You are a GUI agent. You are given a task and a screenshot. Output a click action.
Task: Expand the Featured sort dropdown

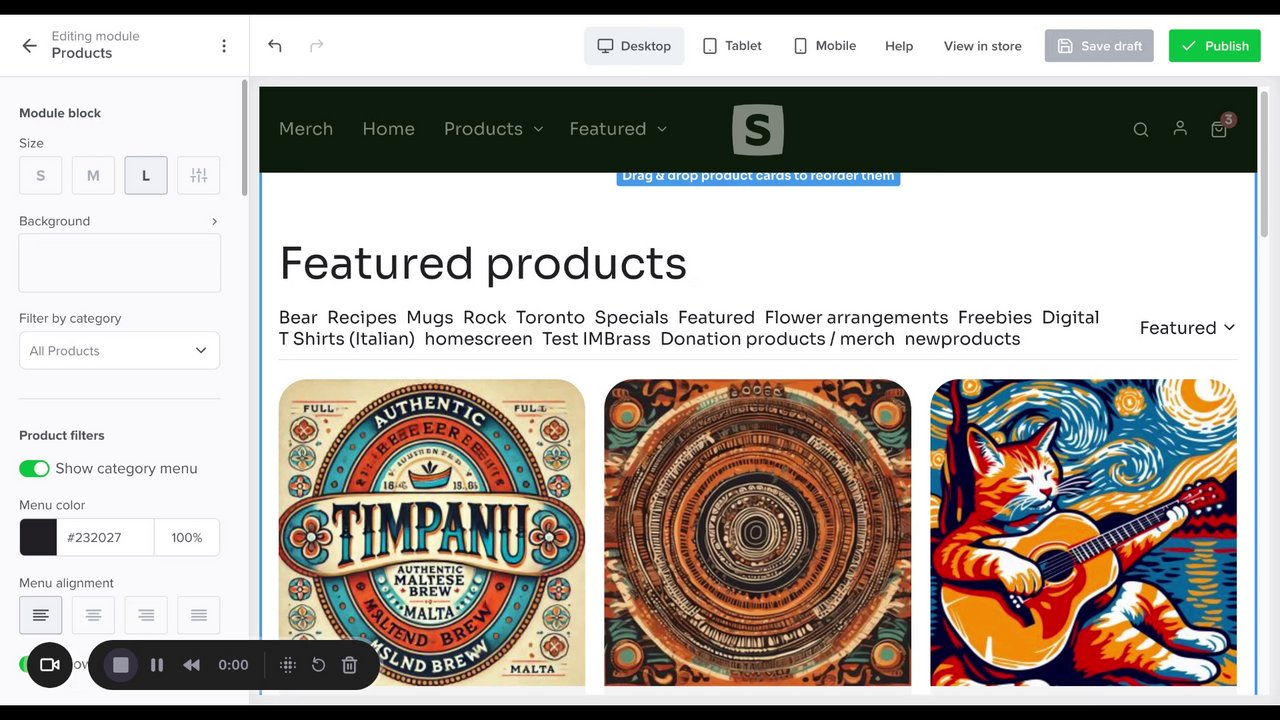pos(1187,328)
